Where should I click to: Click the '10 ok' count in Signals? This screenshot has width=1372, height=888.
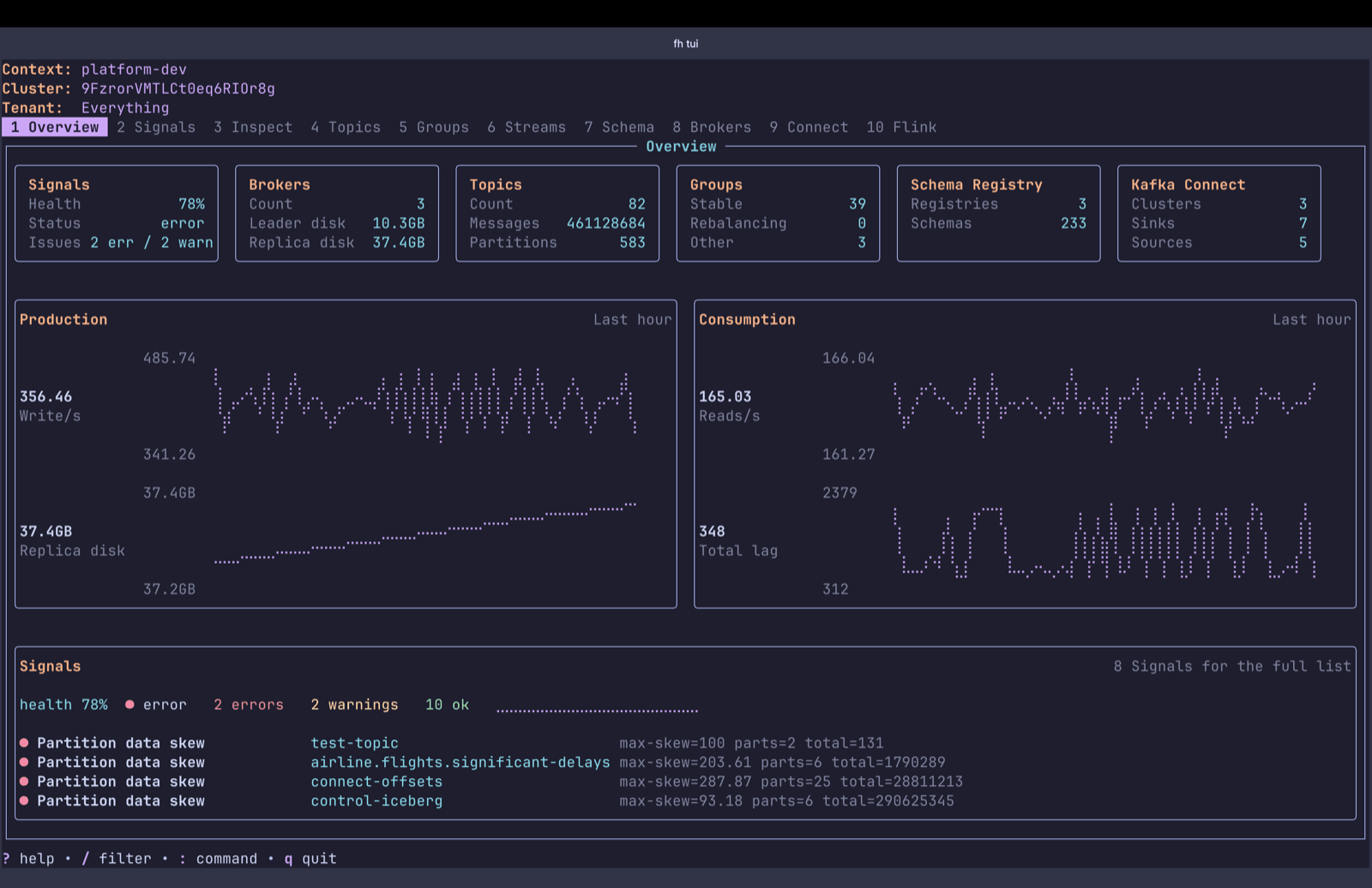[447, 704]
